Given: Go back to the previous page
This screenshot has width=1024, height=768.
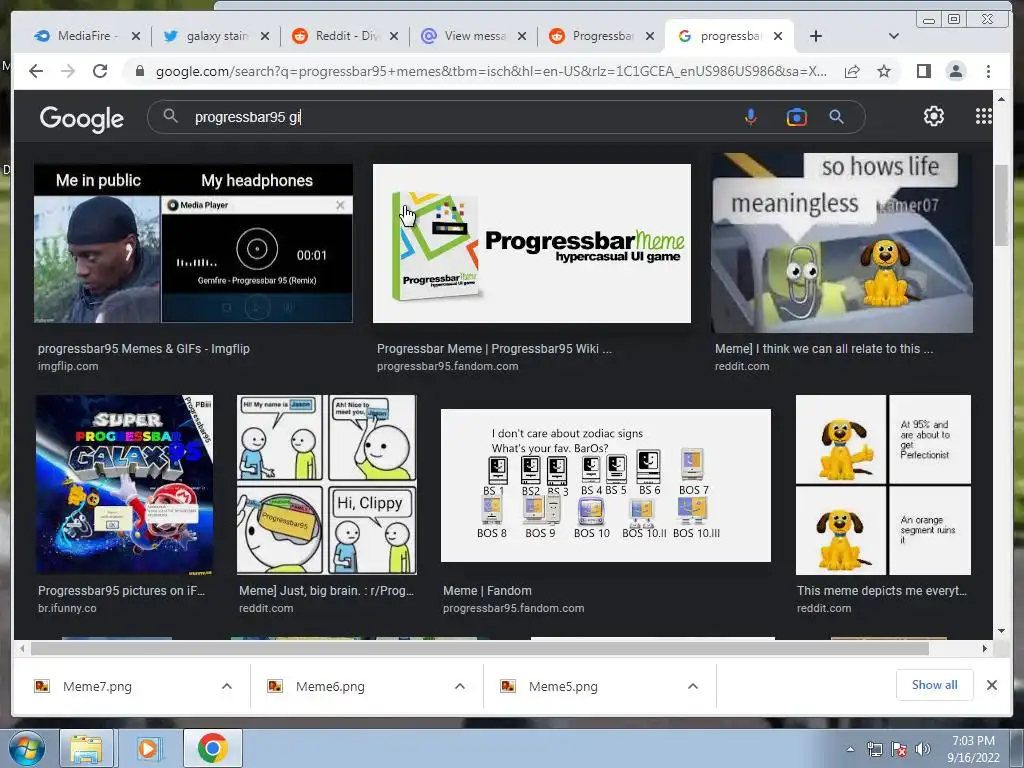Looking at the screenshot, I should 36,71.
